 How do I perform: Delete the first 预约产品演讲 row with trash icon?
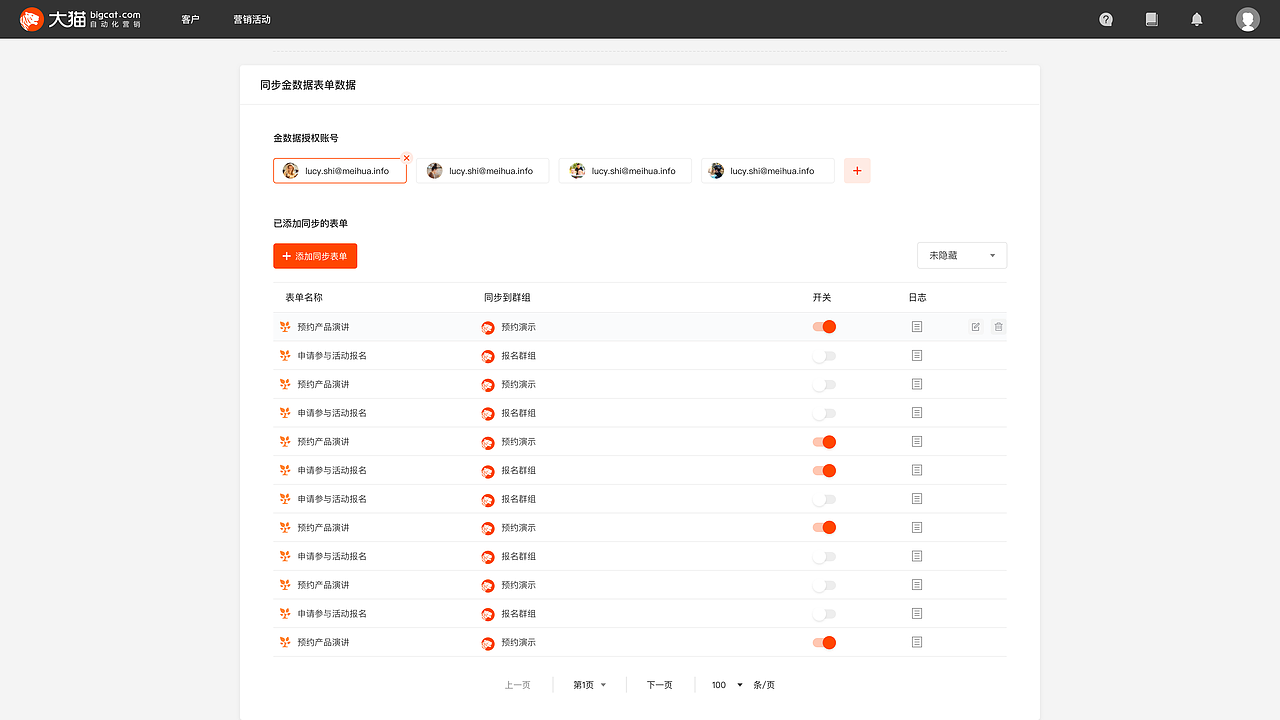coord(998,327)
